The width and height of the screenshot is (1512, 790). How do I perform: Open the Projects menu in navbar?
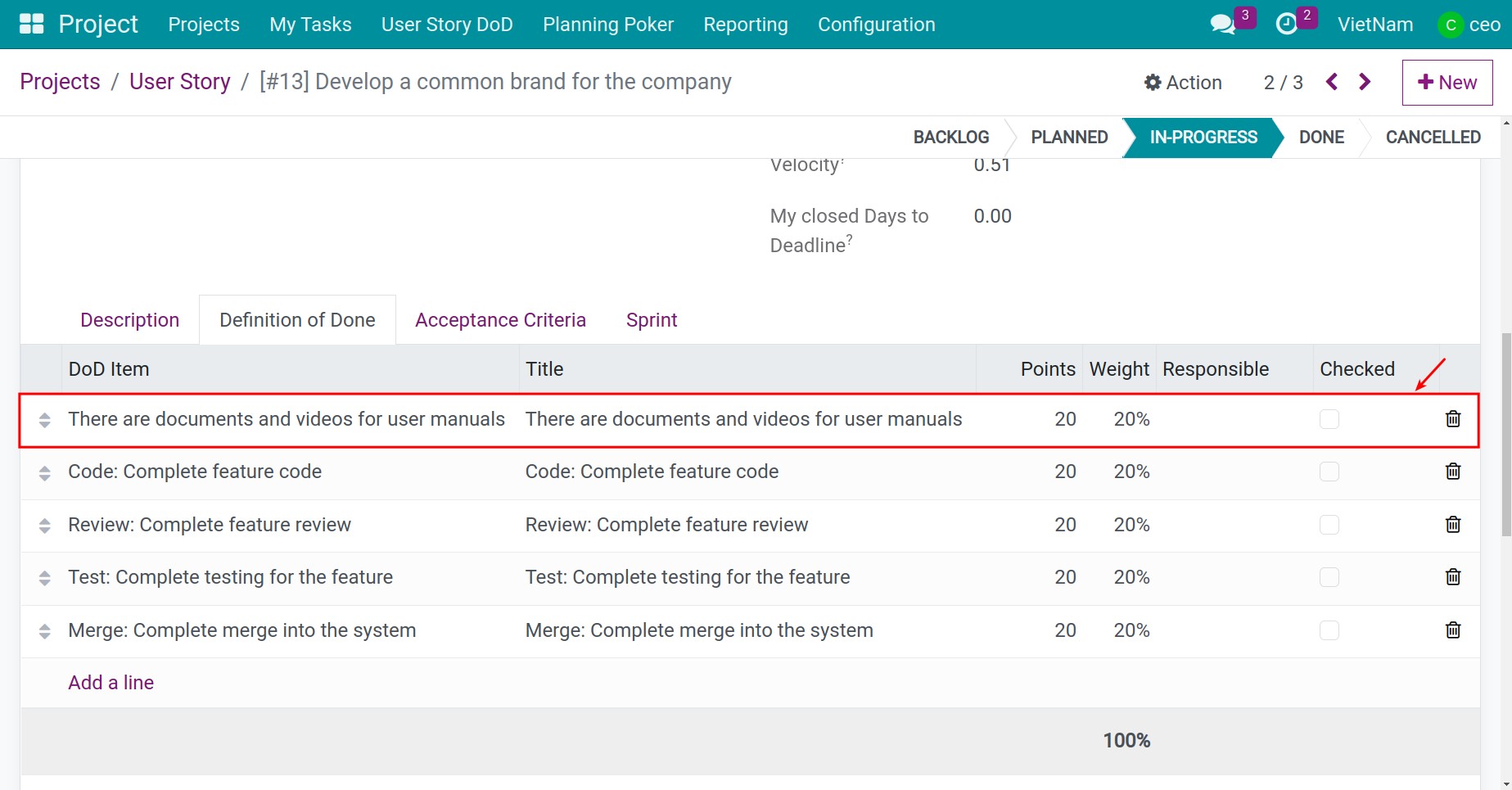tap(204, 25)
